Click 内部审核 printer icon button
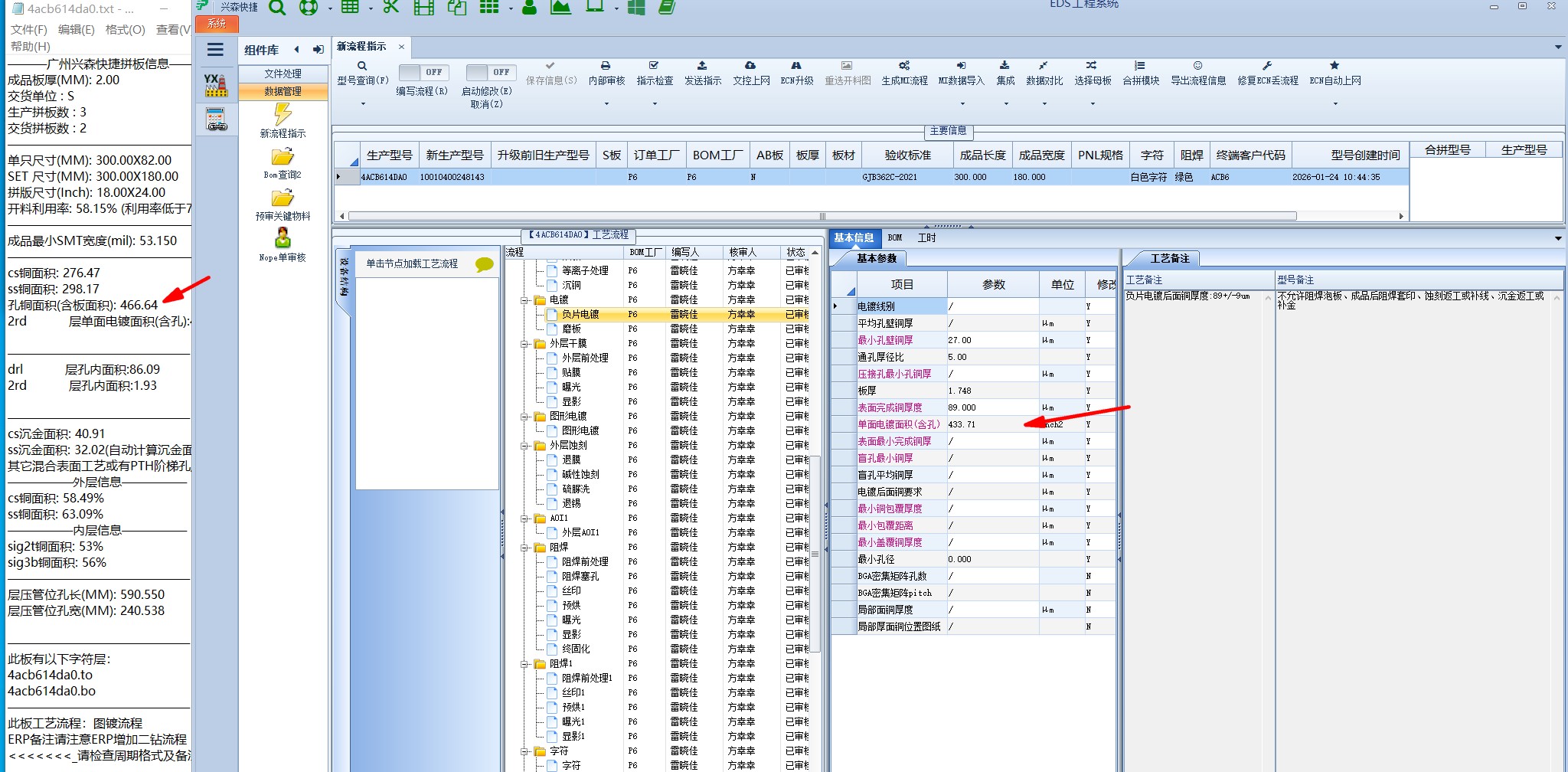This screenshot has width=1568, height=772. (x=606, y=74)
